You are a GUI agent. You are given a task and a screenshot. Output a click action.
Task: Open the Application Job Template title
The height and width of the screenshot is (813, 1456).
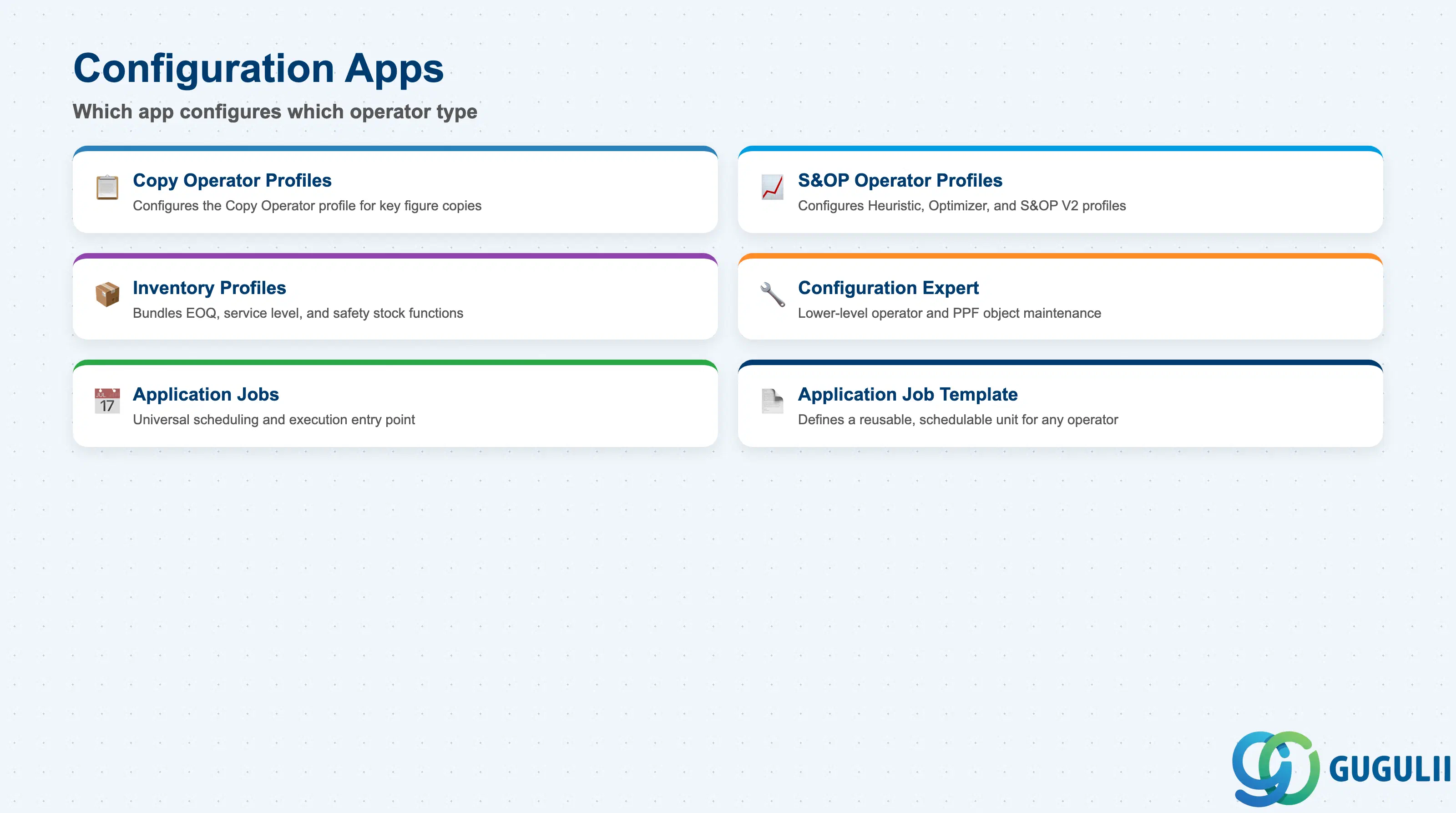(x=908, y=394)
